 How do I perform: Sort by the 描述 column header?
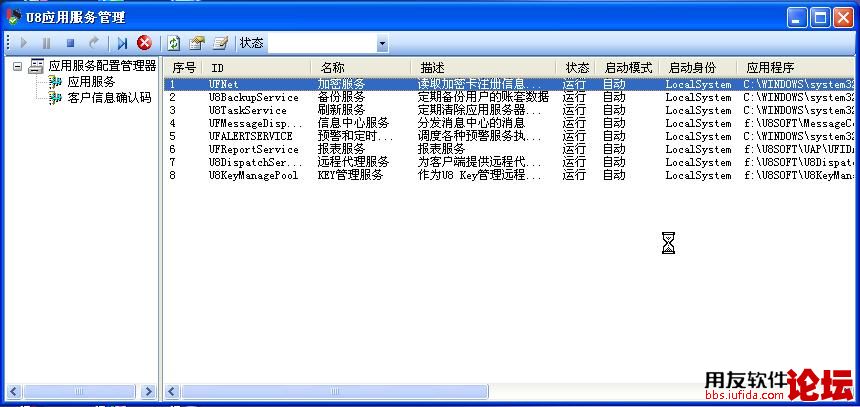coord(484,67)
